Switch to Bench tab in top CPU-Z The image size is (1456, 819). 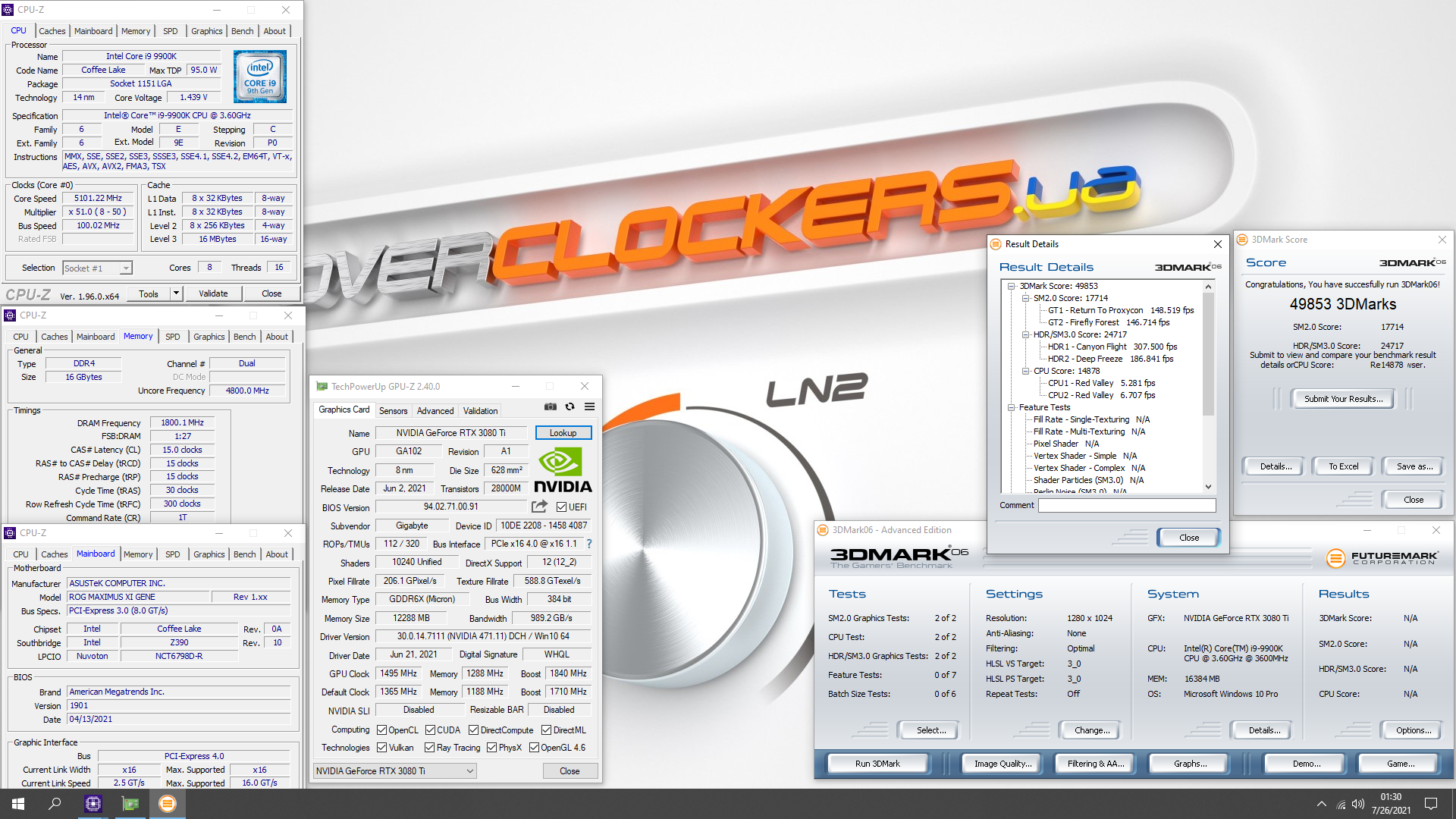pyautogui.click(x=243, y=31)
